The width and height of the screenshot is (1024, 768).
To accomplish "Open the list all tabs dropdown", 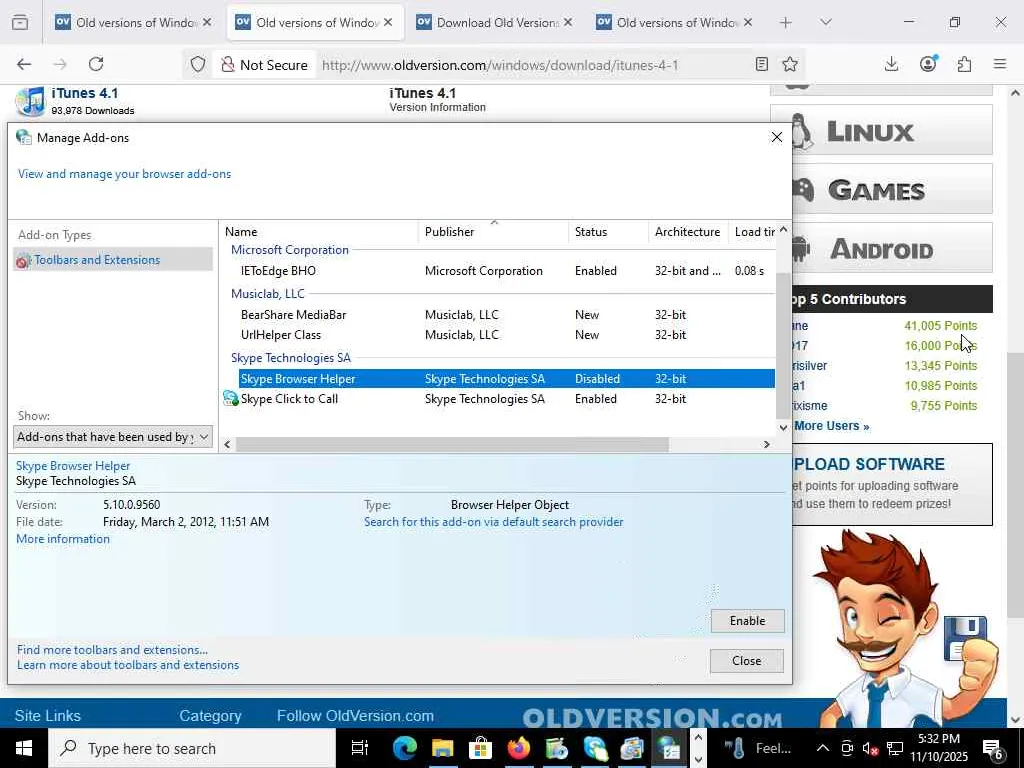I will 825,23.
